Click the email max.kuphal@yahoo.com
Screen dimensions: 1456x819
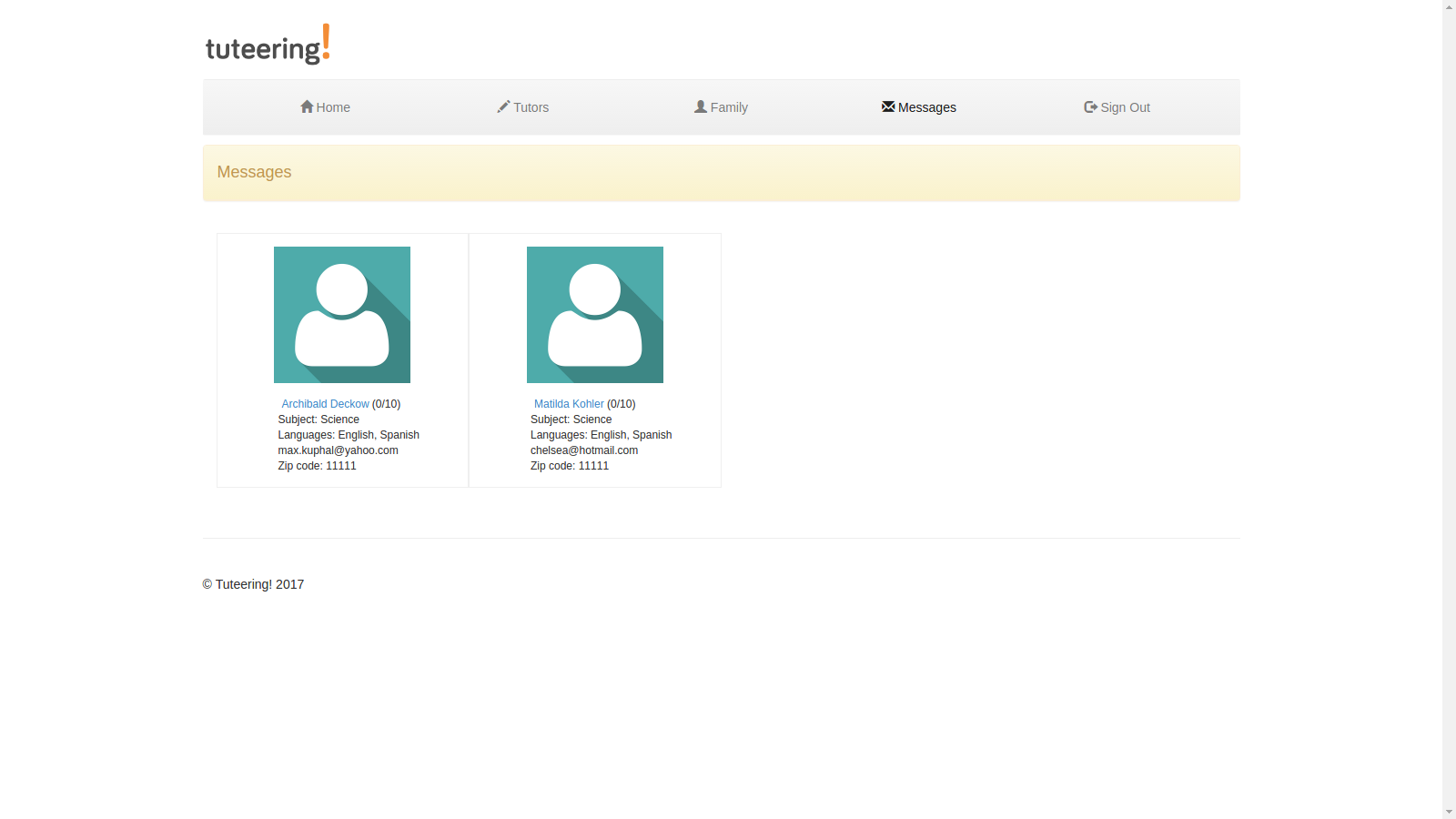[x=338, y=450]
